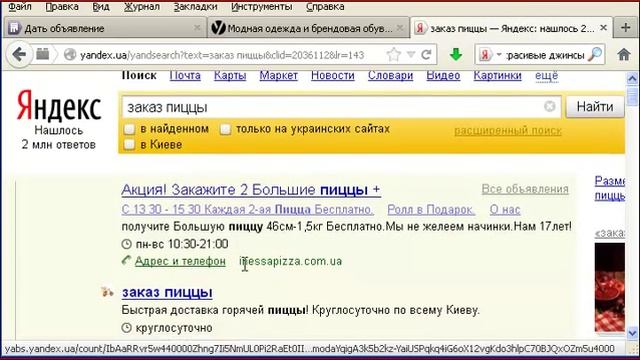Screen dimensions: 640x360
Task: Go to the home page icon
Action: tap(624, 55)
